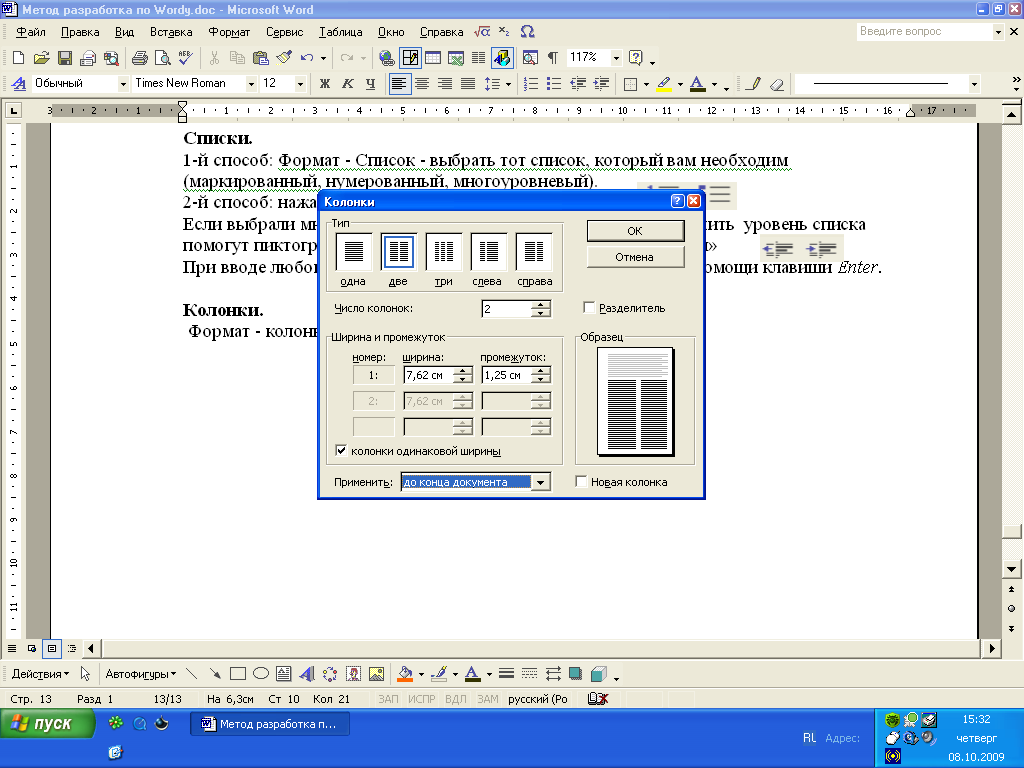Click the Bold (Ж) formatting icon

(324, 84)
